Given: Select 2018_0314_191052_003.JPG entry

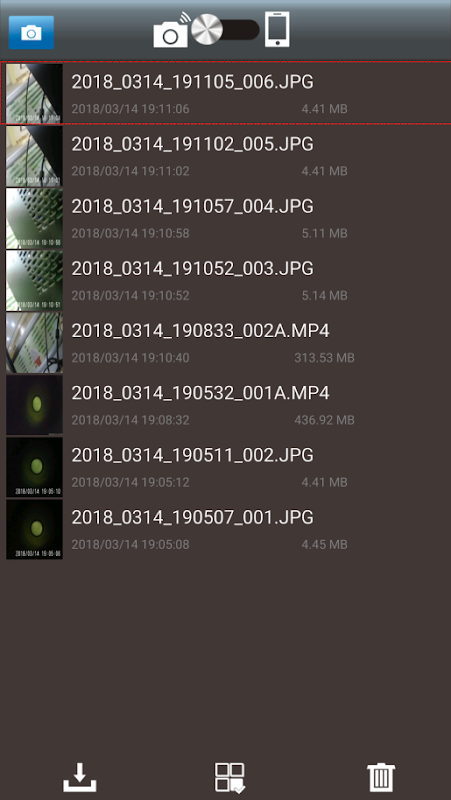Looking at the screenshot, I should (226, 280).
